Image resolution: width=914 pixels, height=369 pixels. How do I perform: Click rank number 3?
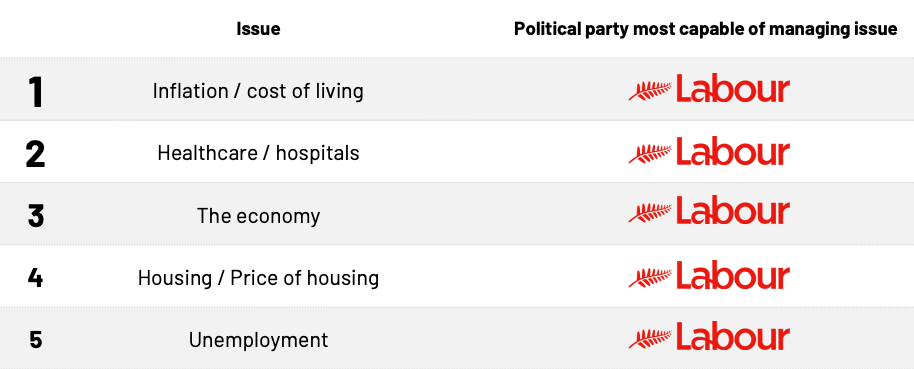(x=36, y=216)
